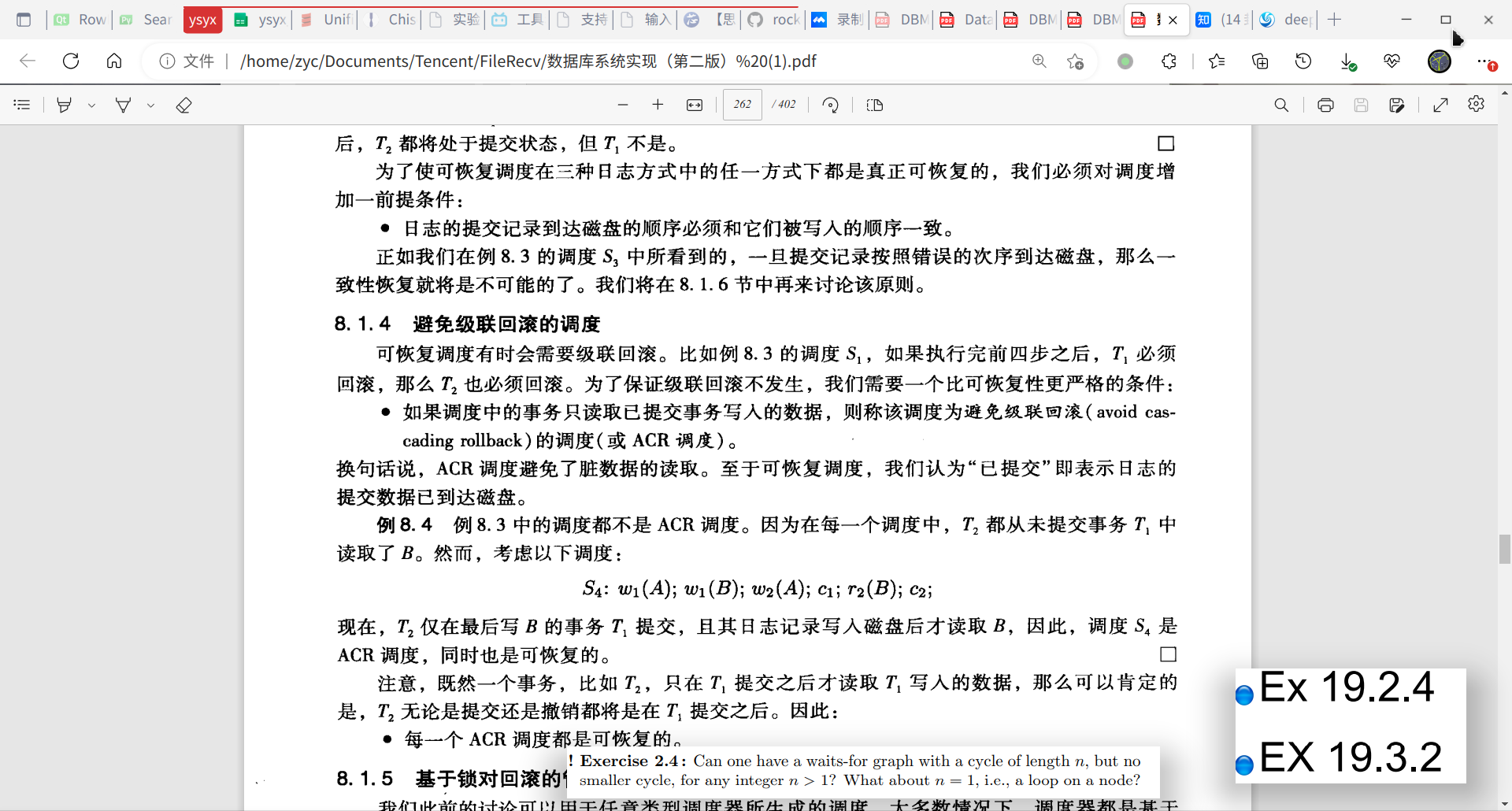Go to the browser home page
The height and width of the screenshot is (811, 1512).
(114, 61)
